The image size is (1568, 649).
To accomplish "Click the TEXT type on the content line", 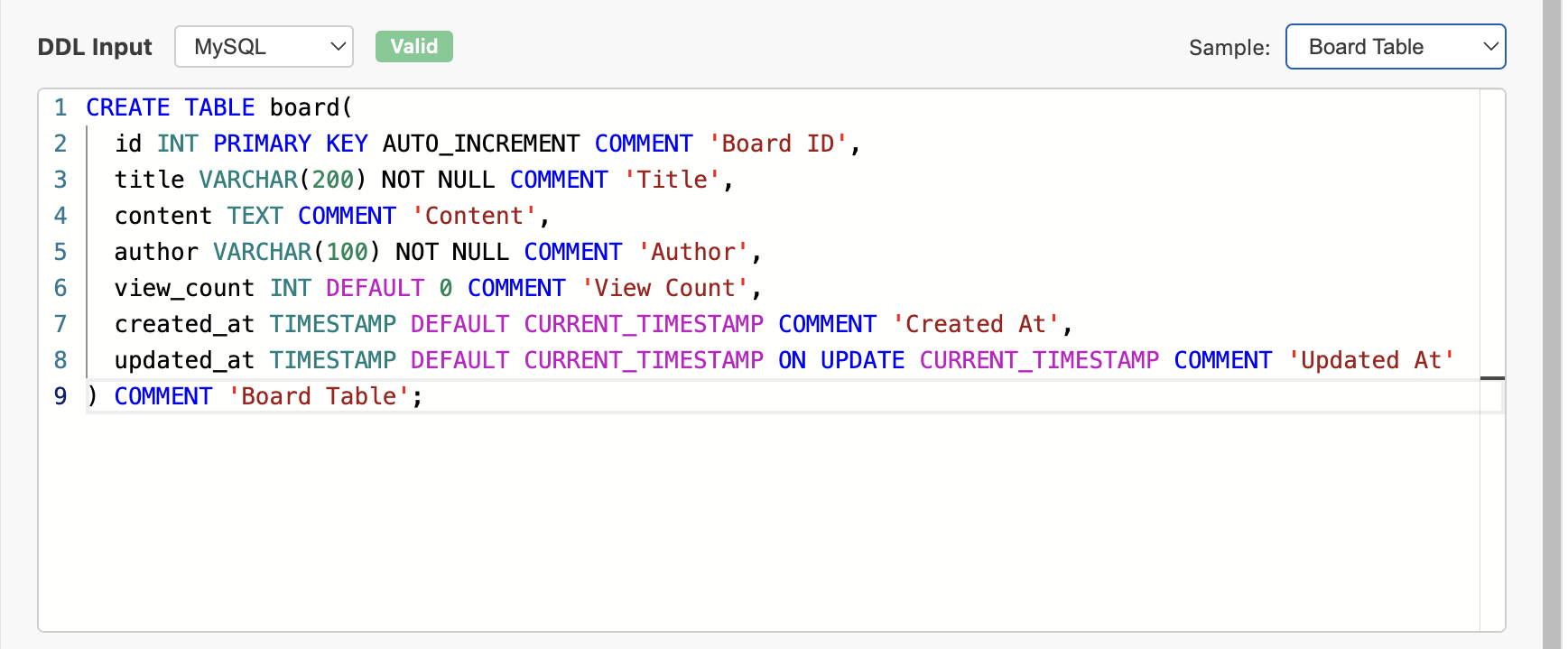I will coord(255,216).
